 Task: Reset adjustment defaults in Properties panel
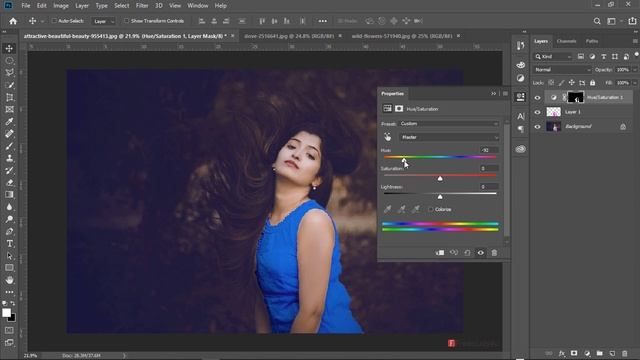[467, 253]
